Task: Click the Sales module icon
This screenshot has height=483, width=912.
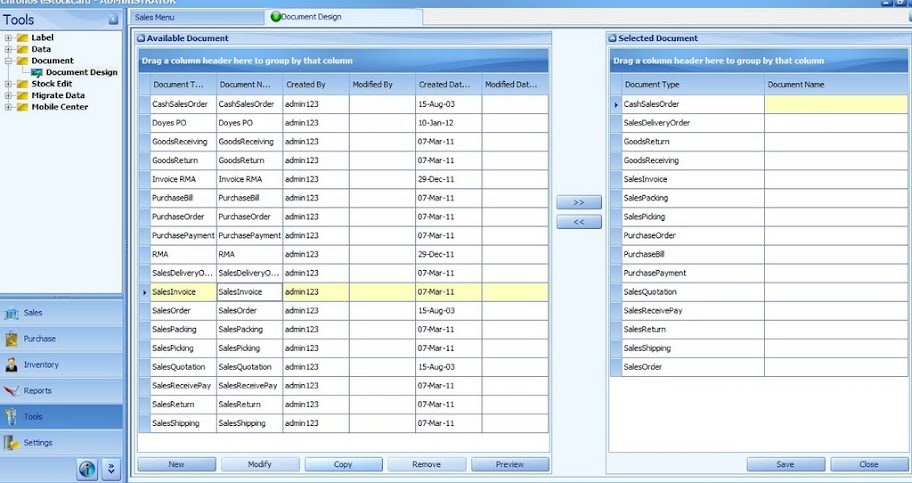Action: pos(12,313)
